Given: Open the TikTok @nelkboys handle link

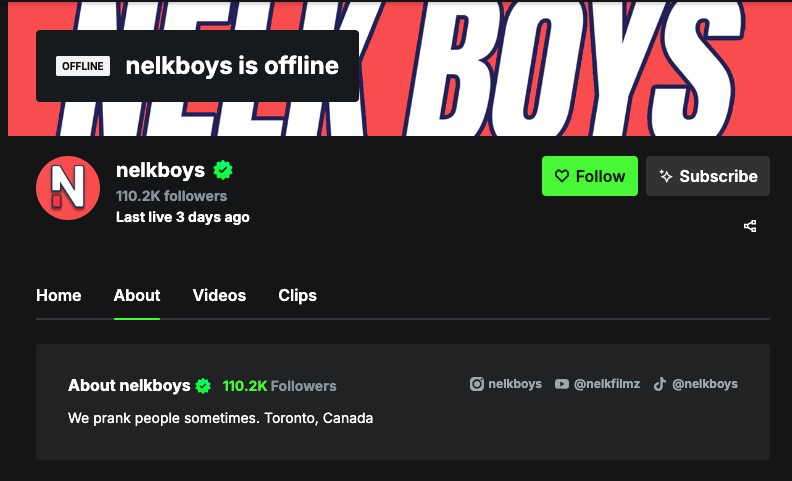Looking at the screenshot, I should point(704,384).
